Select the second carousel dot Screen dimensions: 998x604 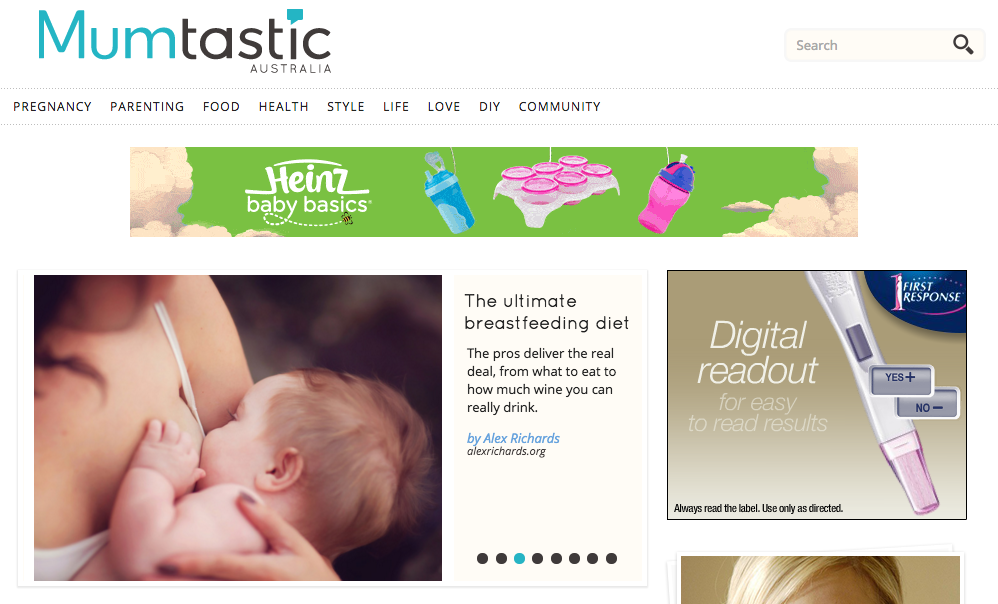pyautogui.click(x=502, y=558)
